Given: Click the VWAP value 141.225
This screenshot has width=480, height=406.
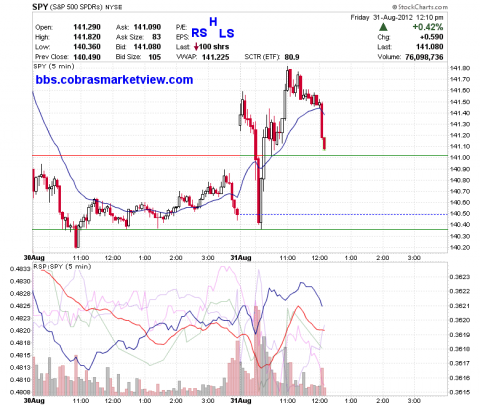Looking at the screenshot, I should pos(215,57).
